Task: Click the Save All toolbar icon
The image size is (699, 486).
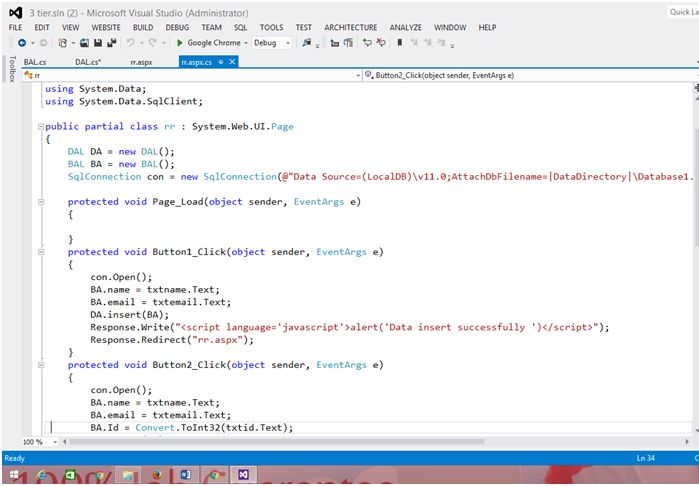Action: (112, 43)
